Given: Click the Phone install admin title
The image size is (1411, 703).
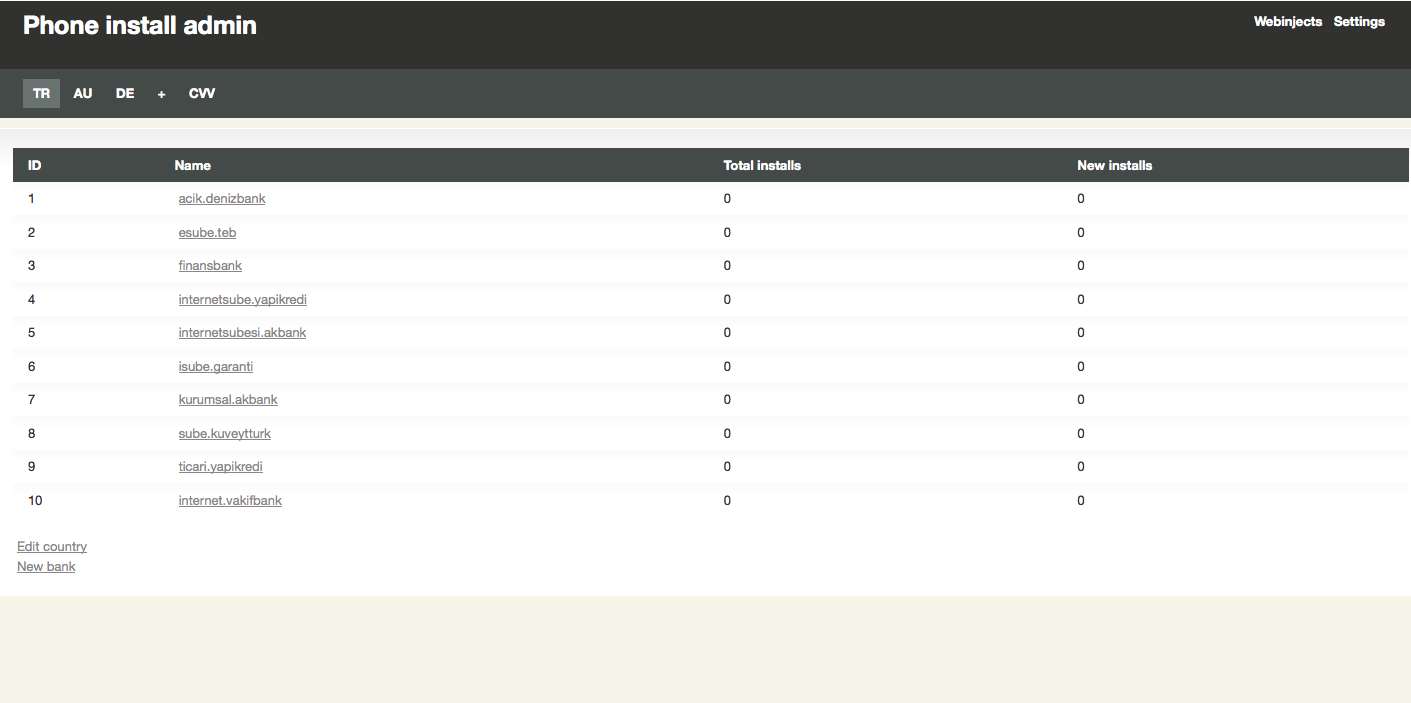Looking at the screenshot, I should coord(140,26).
